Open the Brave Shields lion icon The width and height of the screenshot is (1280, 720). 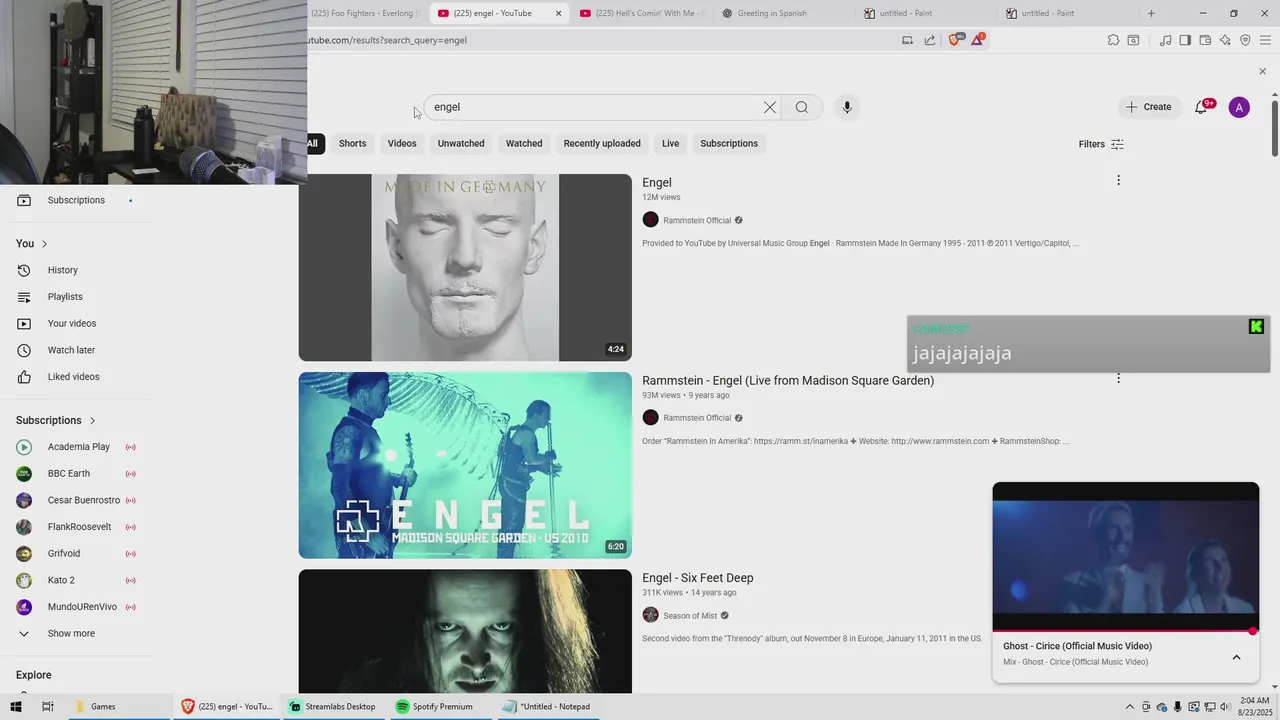point(954,40)
